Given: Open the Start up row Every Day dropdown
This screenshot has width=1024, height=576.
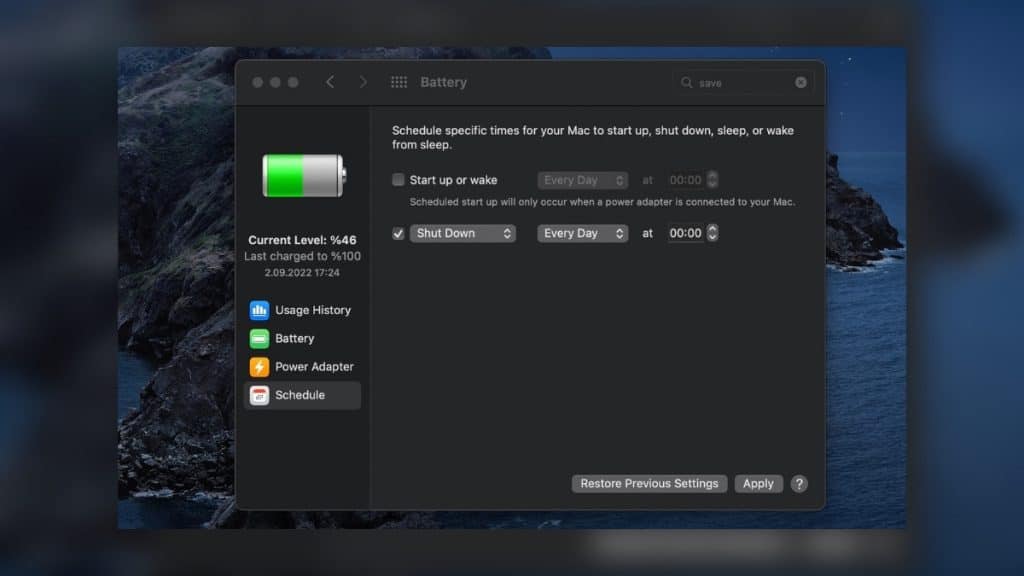Looking at the screenshot, I should click(583, 180).
